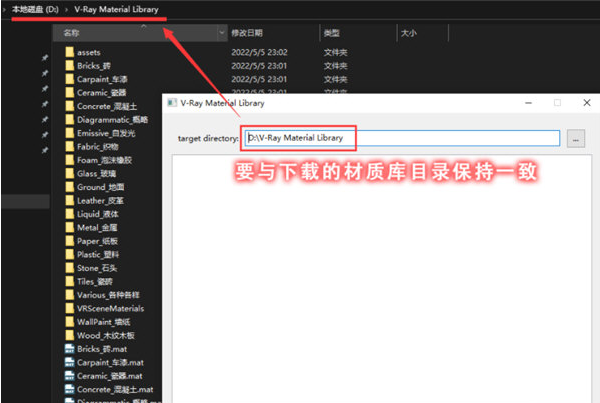Select the Foam folder icon
This screenshot has height=403, width=600.
click(70, 160)
